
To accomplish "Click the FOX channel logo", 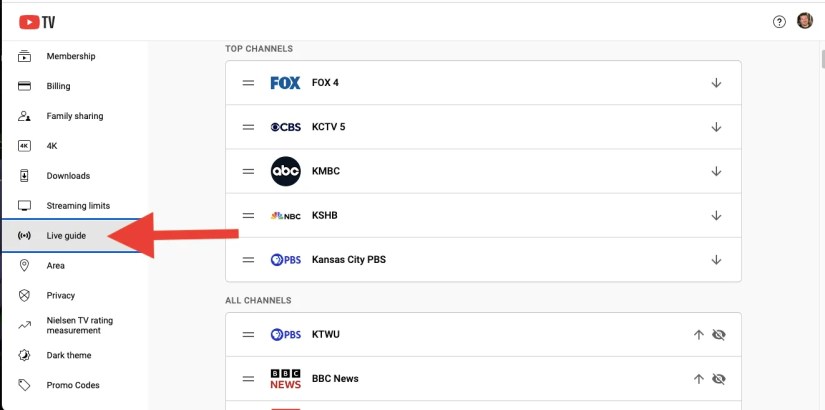I will (285, 83).
